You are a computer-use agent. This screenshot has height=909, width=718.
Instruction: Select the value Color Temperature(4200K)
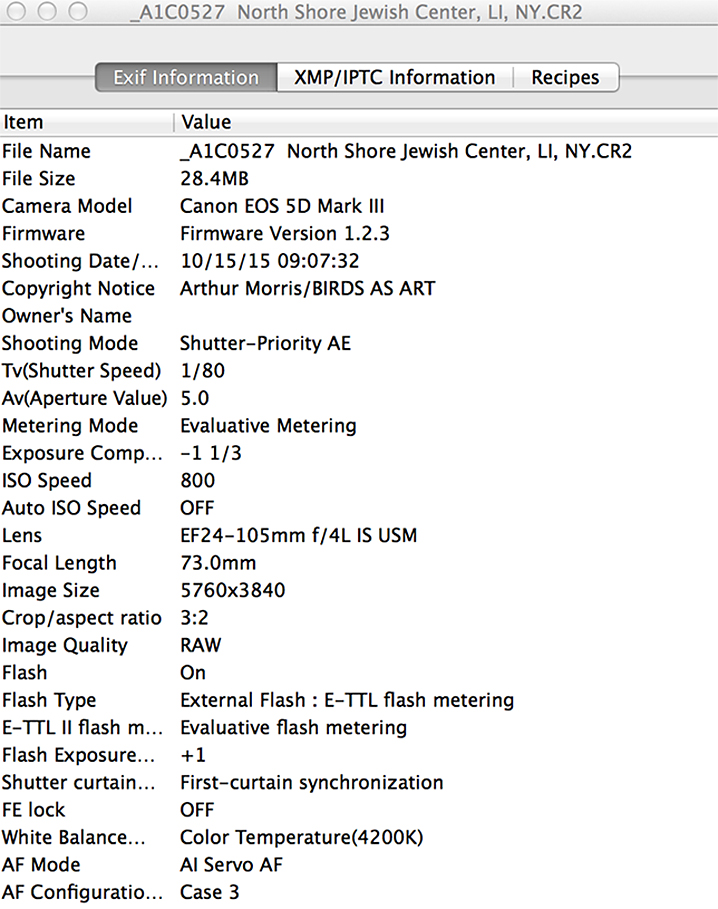coord(302,838)
